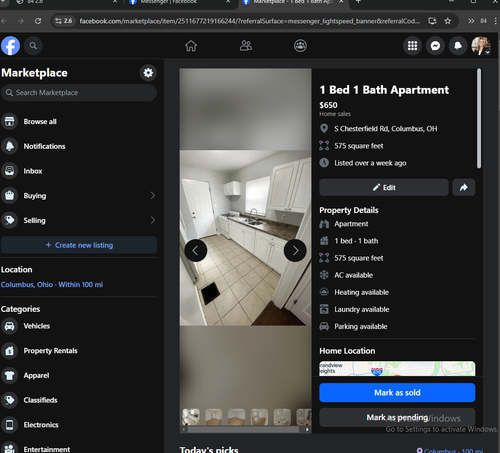
Task: Expand the Selling section chevron
Action: point(153,220)
